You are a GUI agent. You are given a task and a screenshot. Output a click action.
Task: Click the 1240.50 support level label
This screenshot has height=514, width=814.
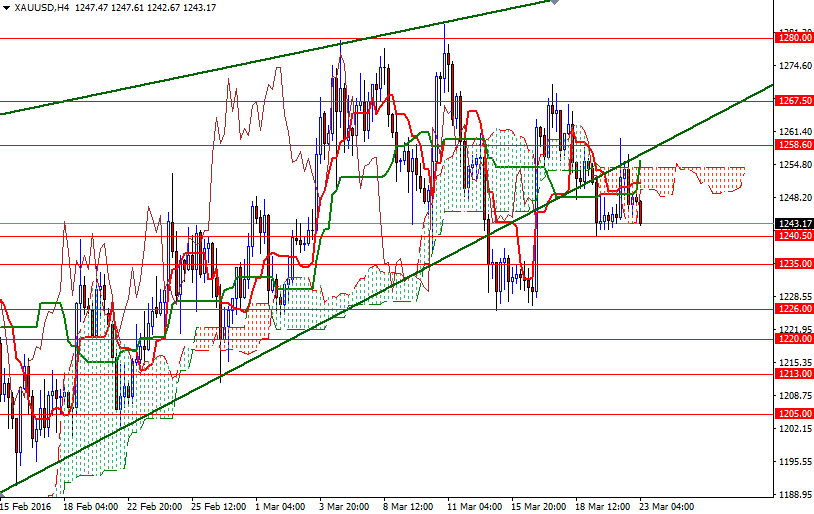point(792,236)
